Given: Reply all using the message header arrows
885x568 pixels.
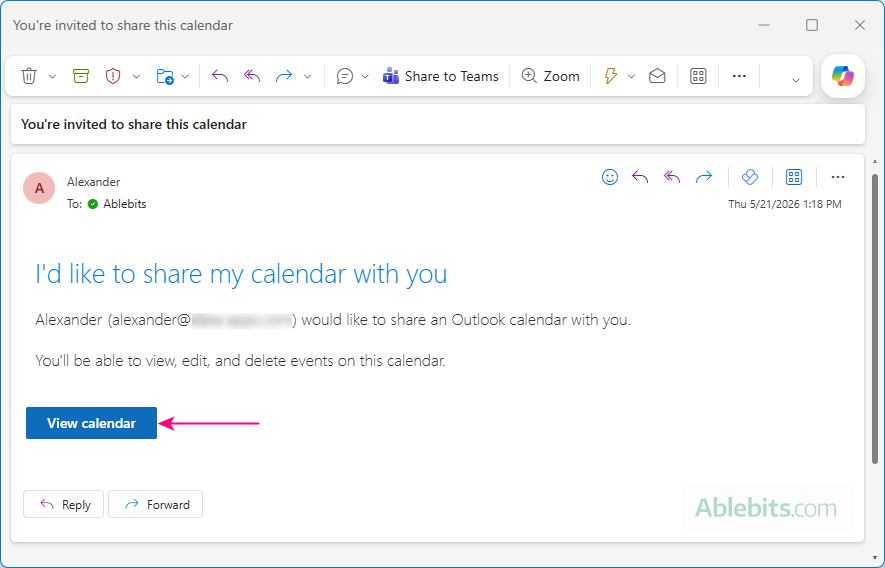Looking at the screenshot, I should click(x=672, y=177).
